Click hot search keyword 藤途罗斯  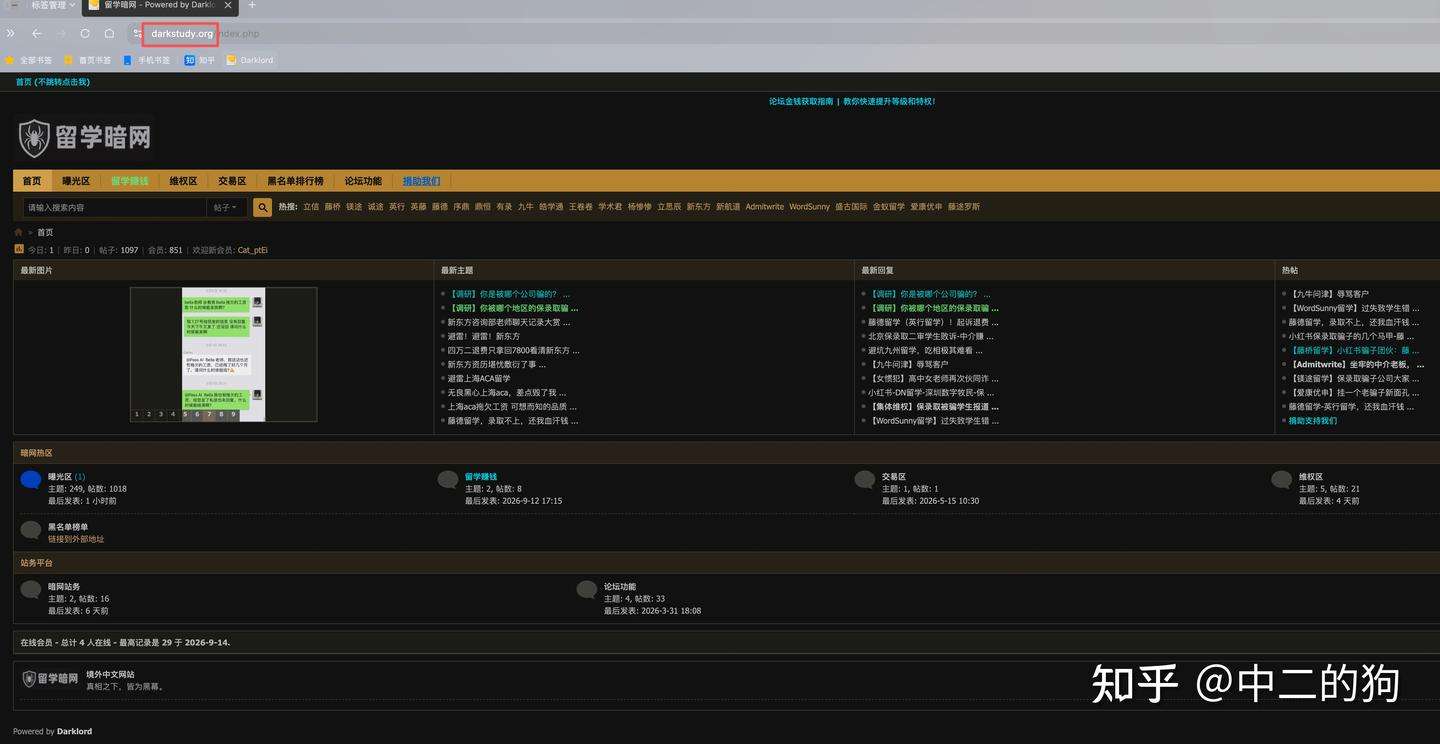click(964, 207)
